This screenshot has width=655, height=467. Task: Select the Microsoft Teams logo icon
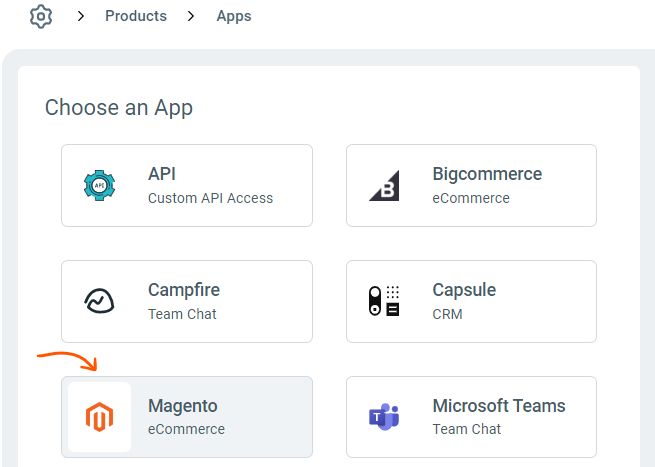click(384, 417)
